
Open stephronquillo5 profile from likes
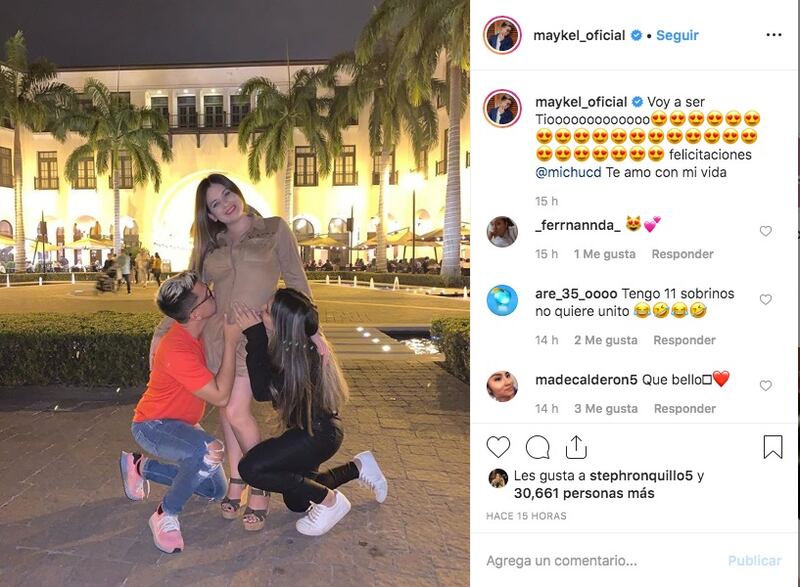click(641, 476)
